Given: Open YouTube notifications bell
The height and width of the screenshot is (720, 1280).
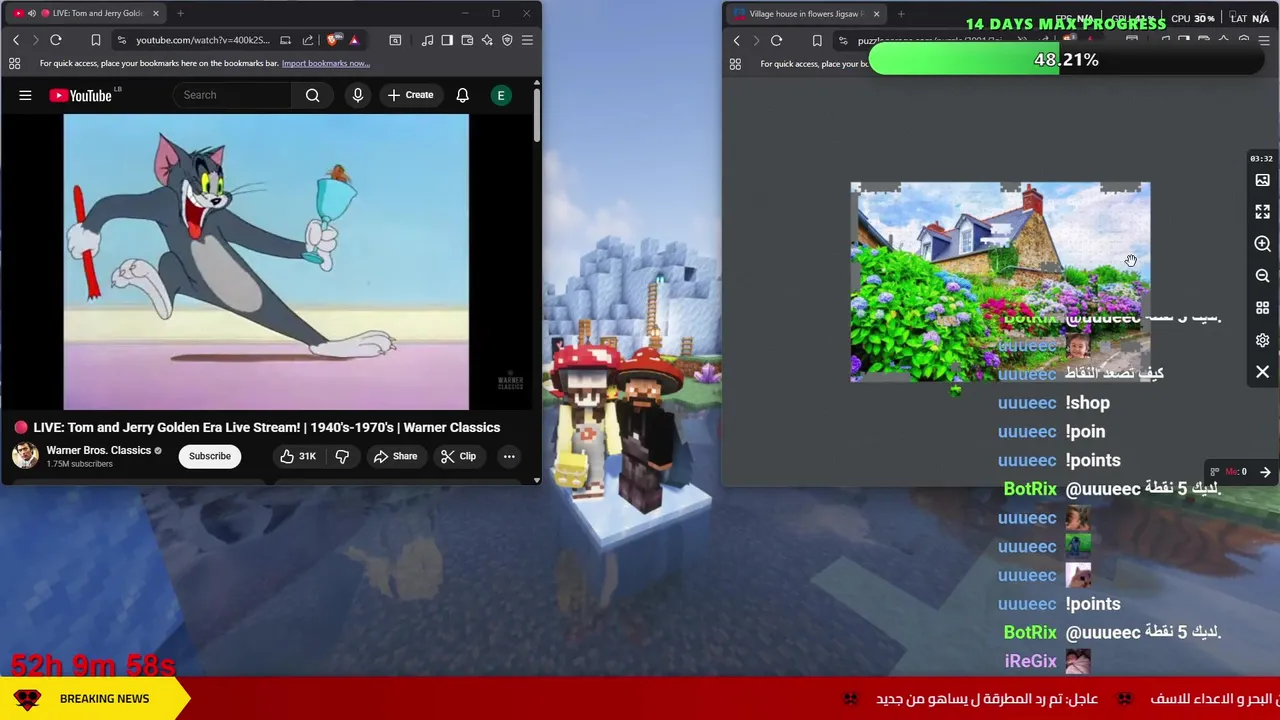Looking at the screenshot, I should point(462,95).
